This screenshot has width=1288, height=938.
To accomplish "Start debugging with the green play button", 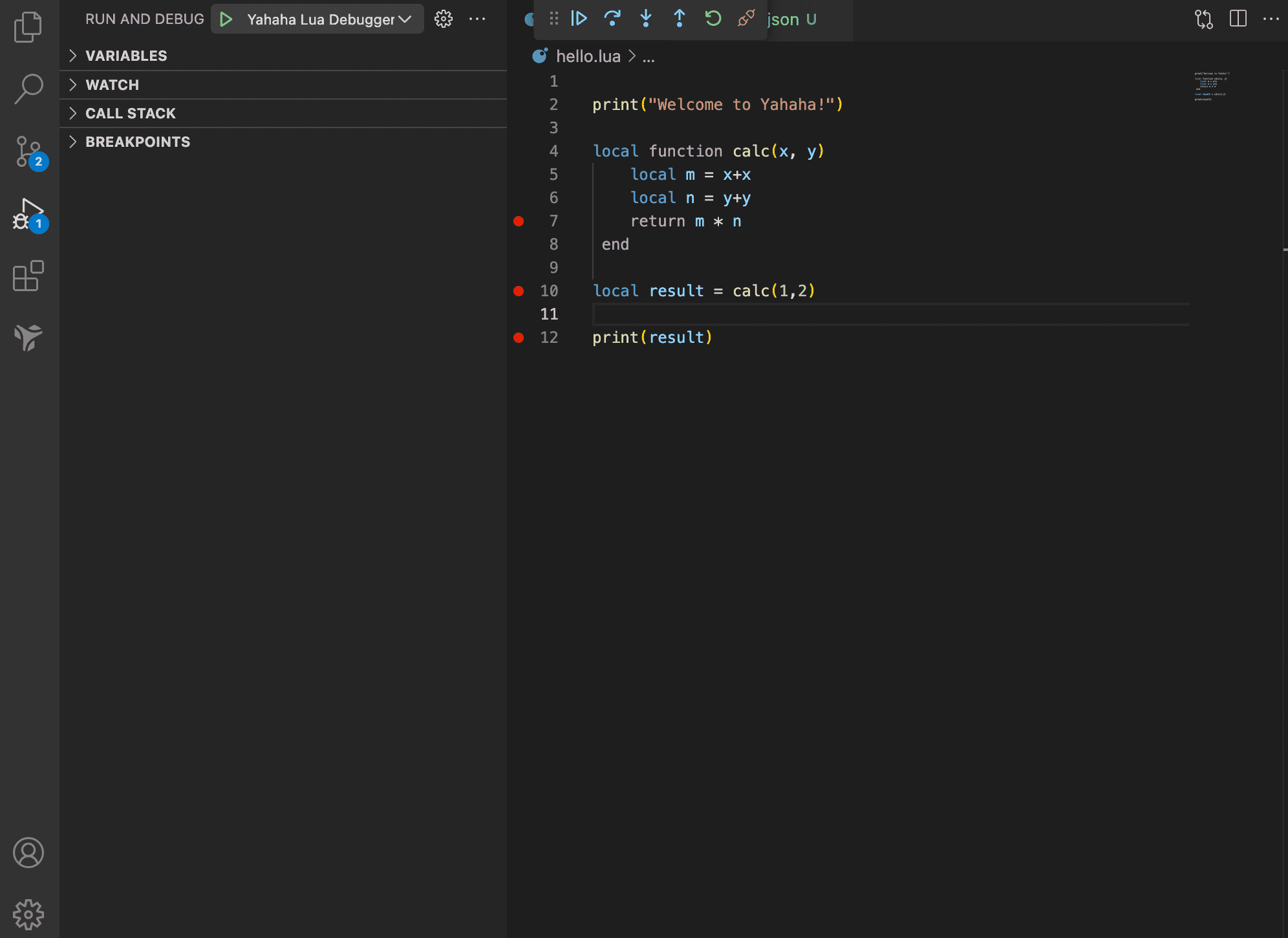I will point(225,19).
